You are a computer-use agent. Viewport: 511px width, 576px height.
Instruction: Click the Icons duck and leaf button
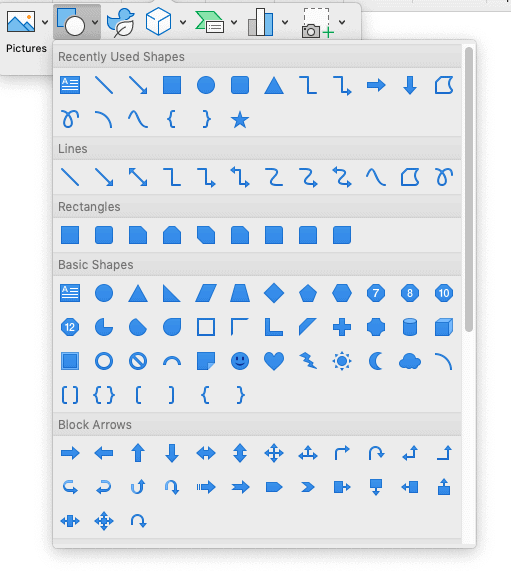coord(121,22)
